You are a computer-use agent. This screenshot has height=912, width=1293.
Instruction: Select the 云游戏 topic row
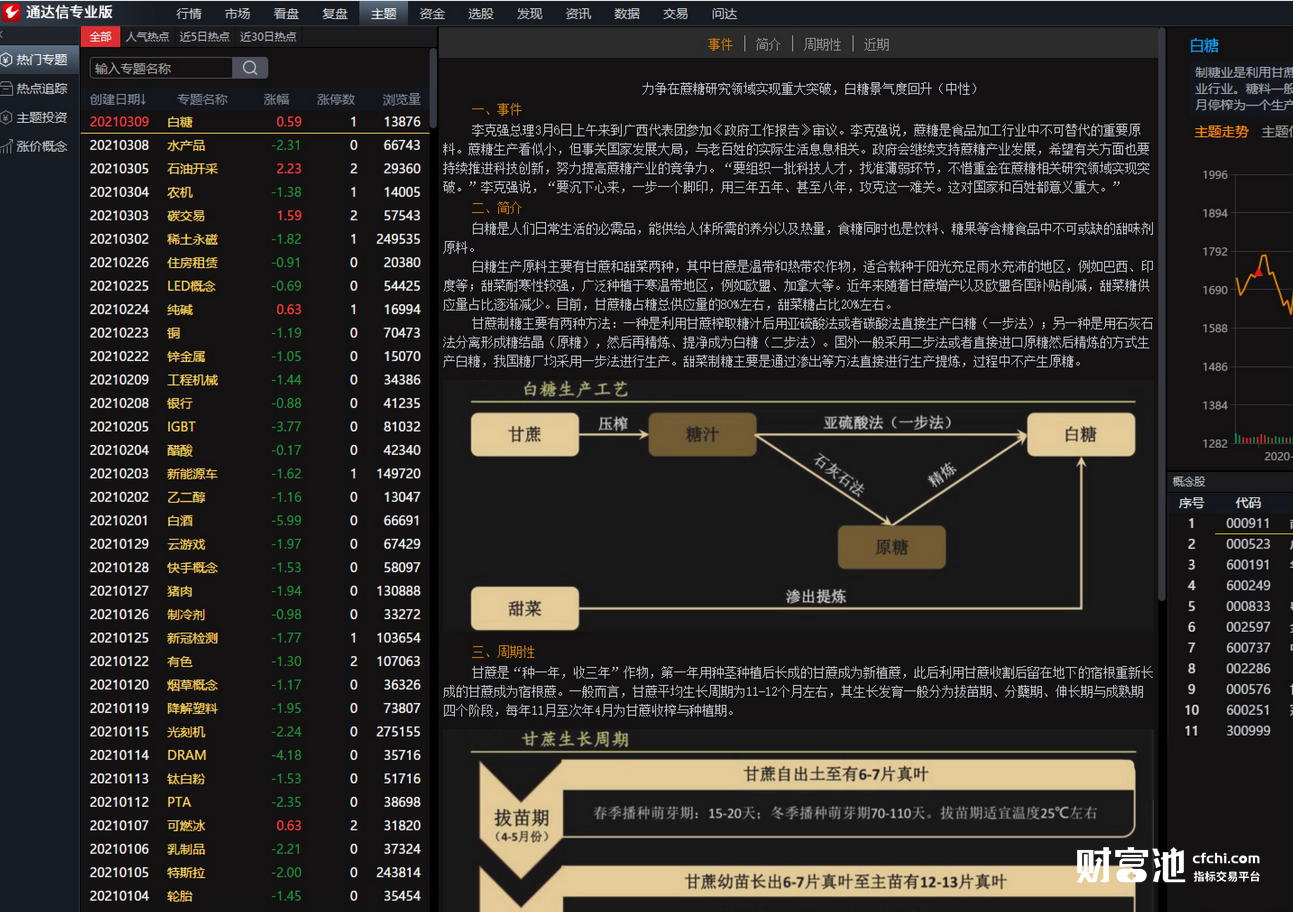point(255,544)
